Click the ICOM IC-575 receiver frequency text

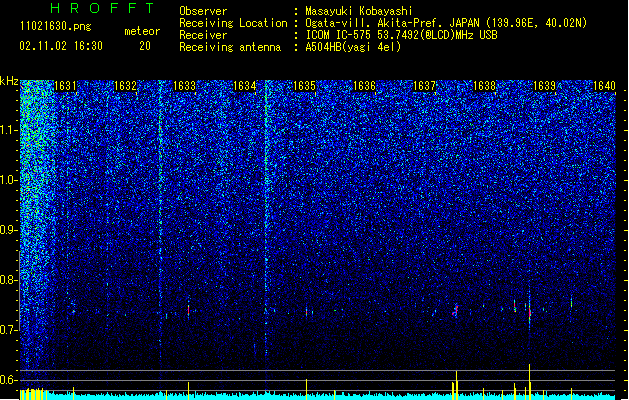tap(402, 35)
